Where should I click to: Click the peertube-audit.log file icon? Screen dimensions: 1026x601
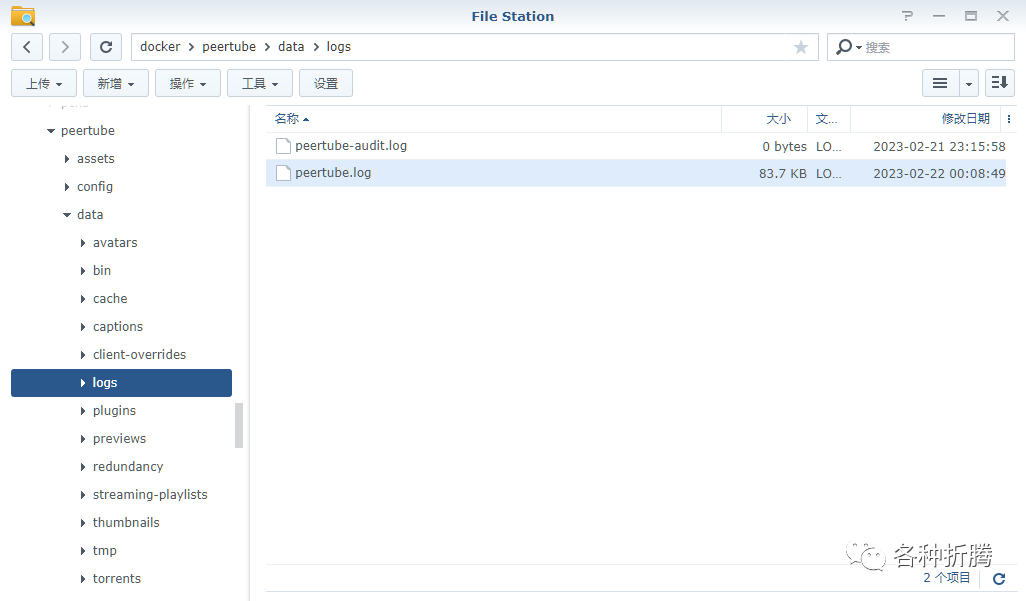coord(283,146)
